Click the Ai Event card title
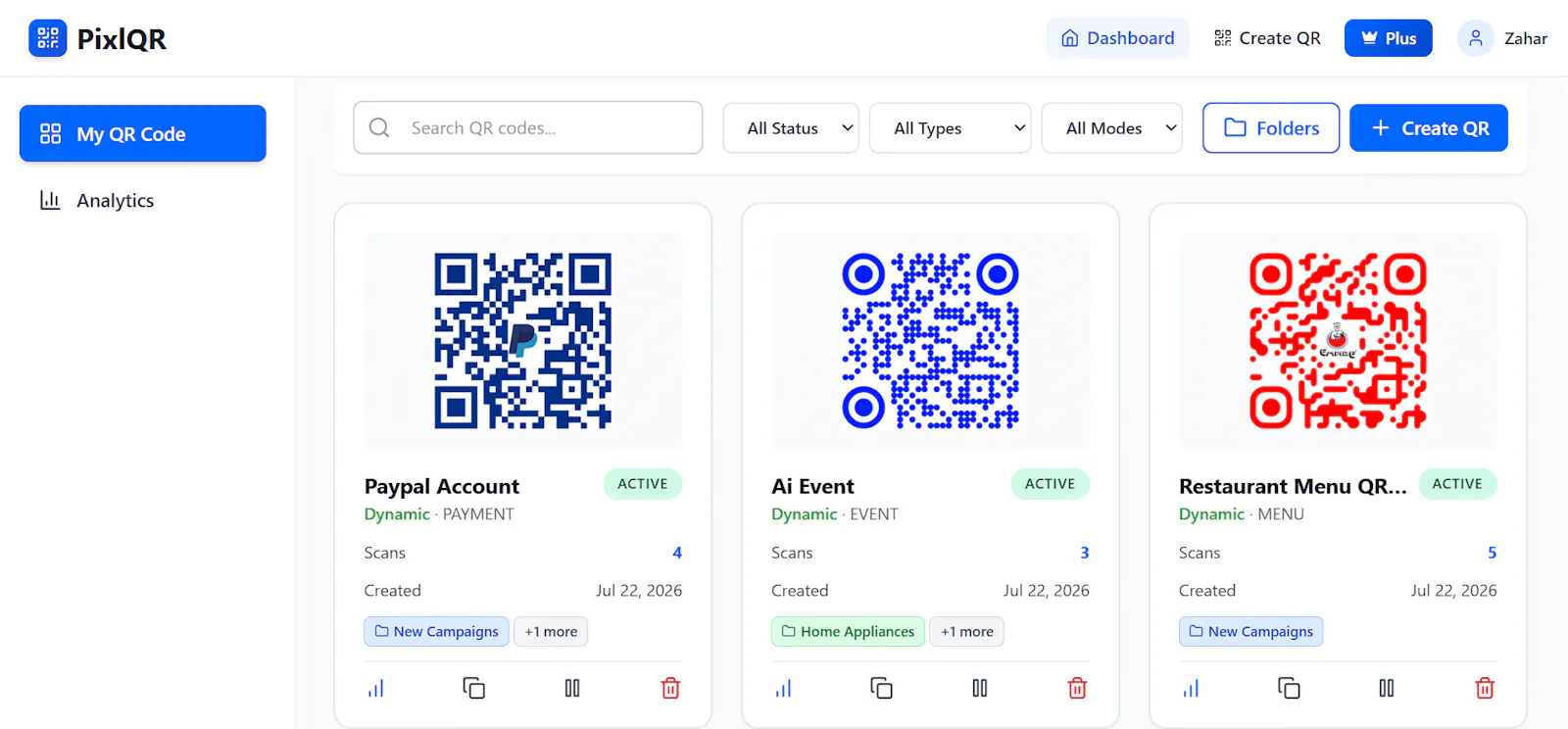The width and height of the screenshot is (1568, 729). coord(812,486)
